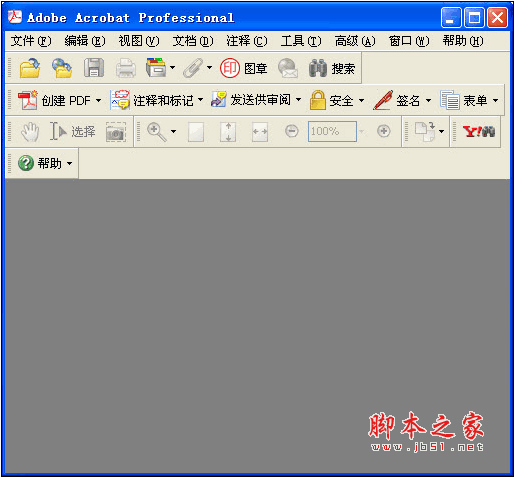Open the 注释(C) menu
This screenshot has width=514, height=477.
247,41
